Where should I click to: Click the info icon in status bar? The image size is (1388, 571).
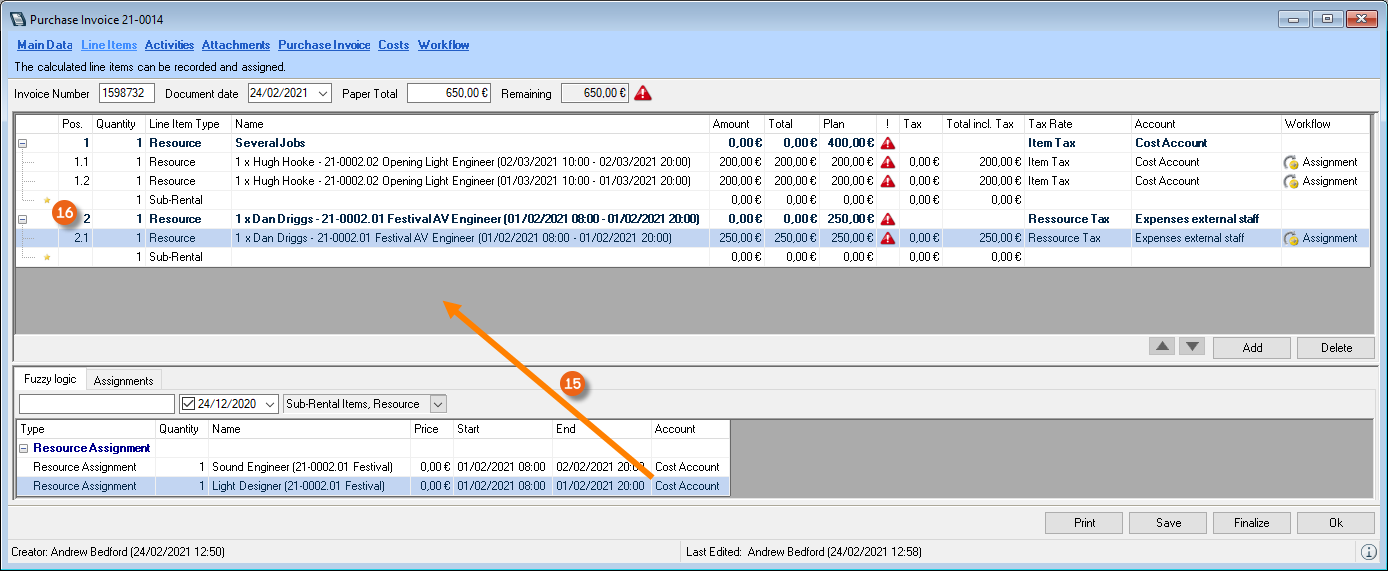point(1368,552)
